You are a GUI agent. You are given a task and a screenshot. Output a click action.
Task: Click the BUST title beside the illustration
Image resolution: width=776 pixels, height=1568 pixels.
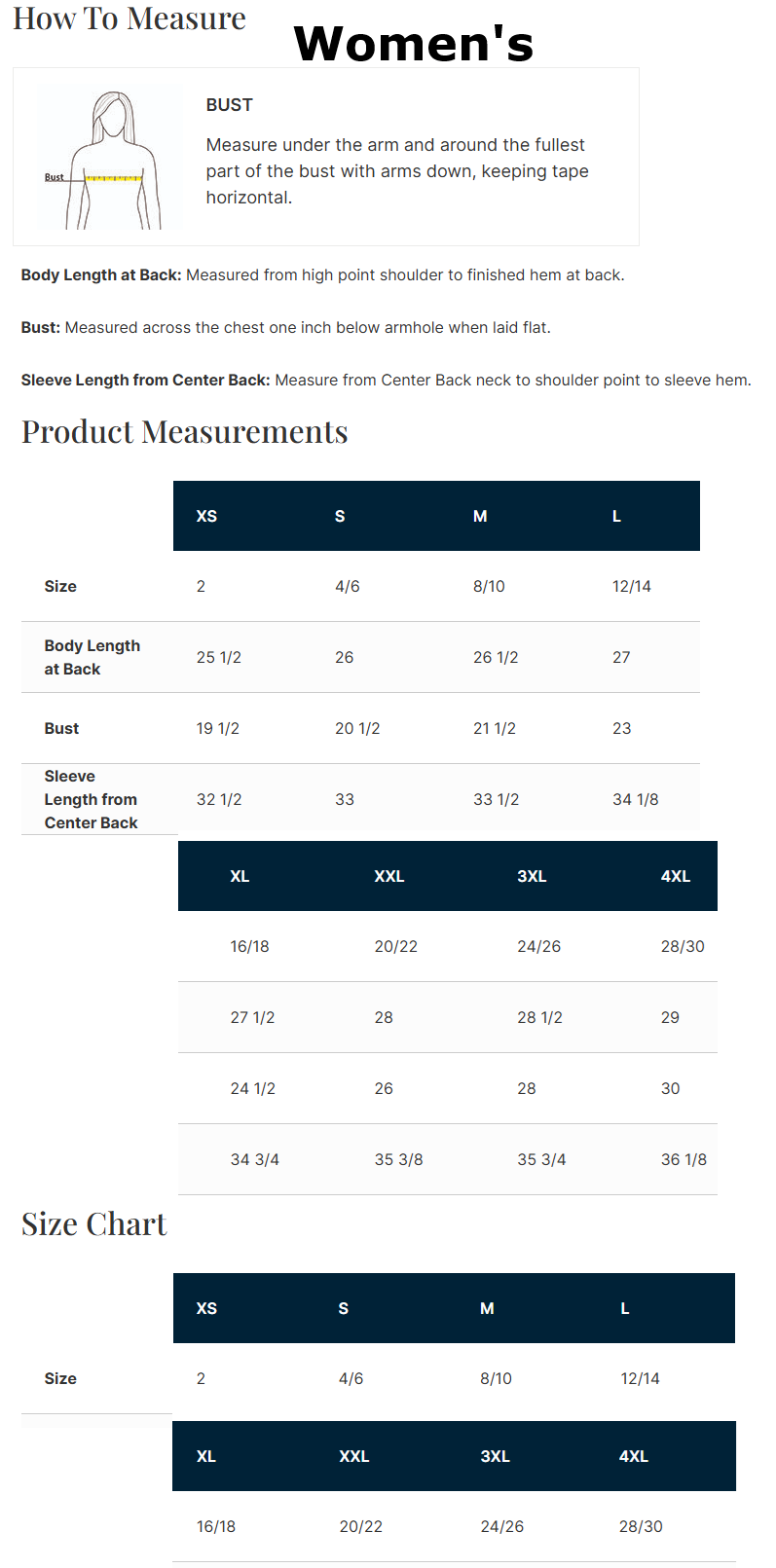tap(230, 105)
